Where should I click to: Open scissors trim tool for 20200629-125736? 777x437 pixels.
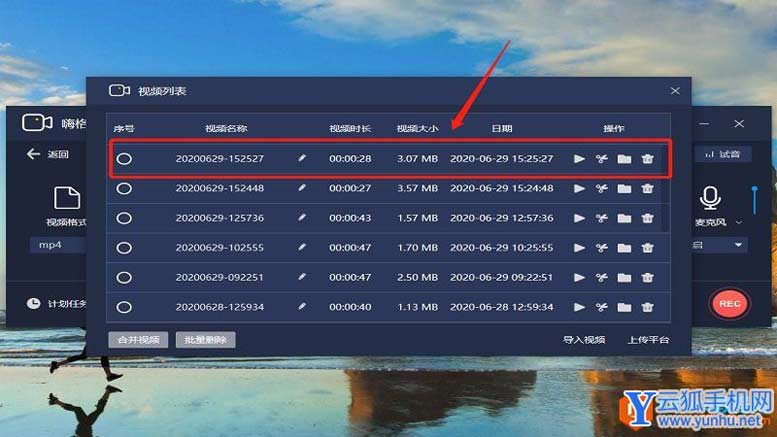[x=602, y=218]
